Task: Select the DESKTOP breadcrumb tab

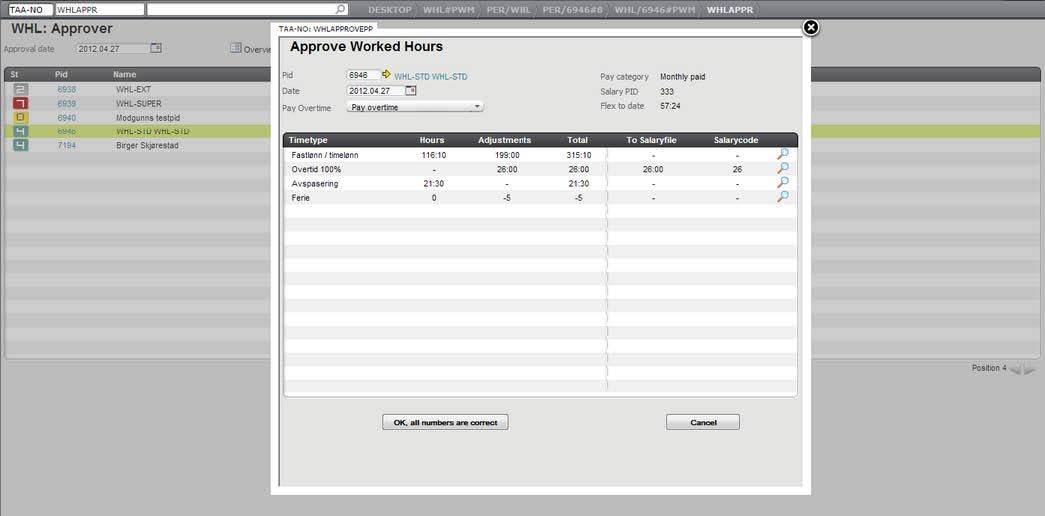Action: [x=389, y=9]
